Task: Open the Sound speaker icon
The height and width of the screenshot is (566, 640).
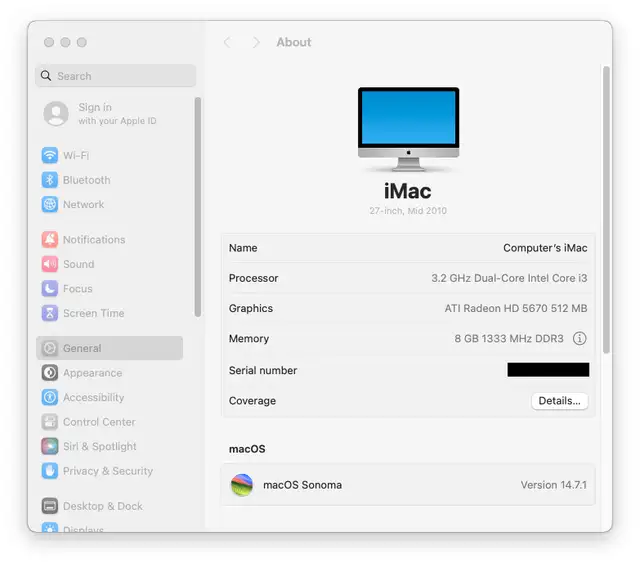Action: click(x=50, y=265)
